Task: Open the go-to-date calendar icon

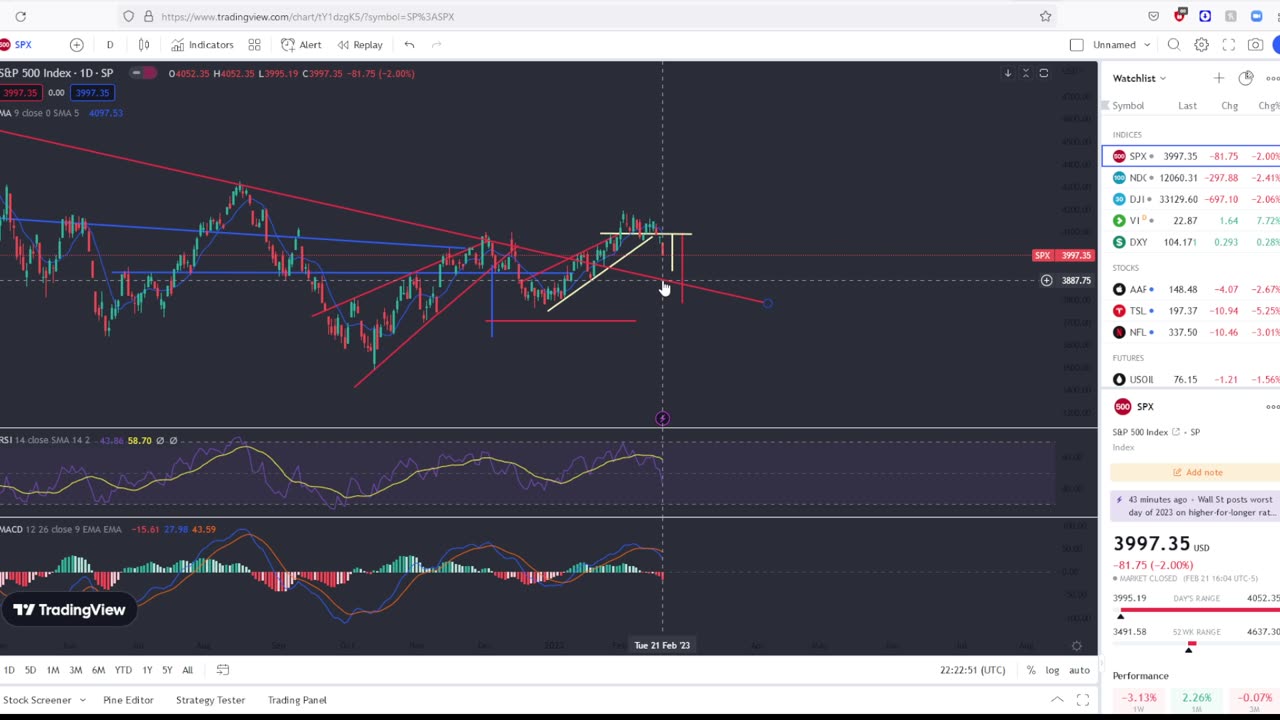Action: coord(223,670)
